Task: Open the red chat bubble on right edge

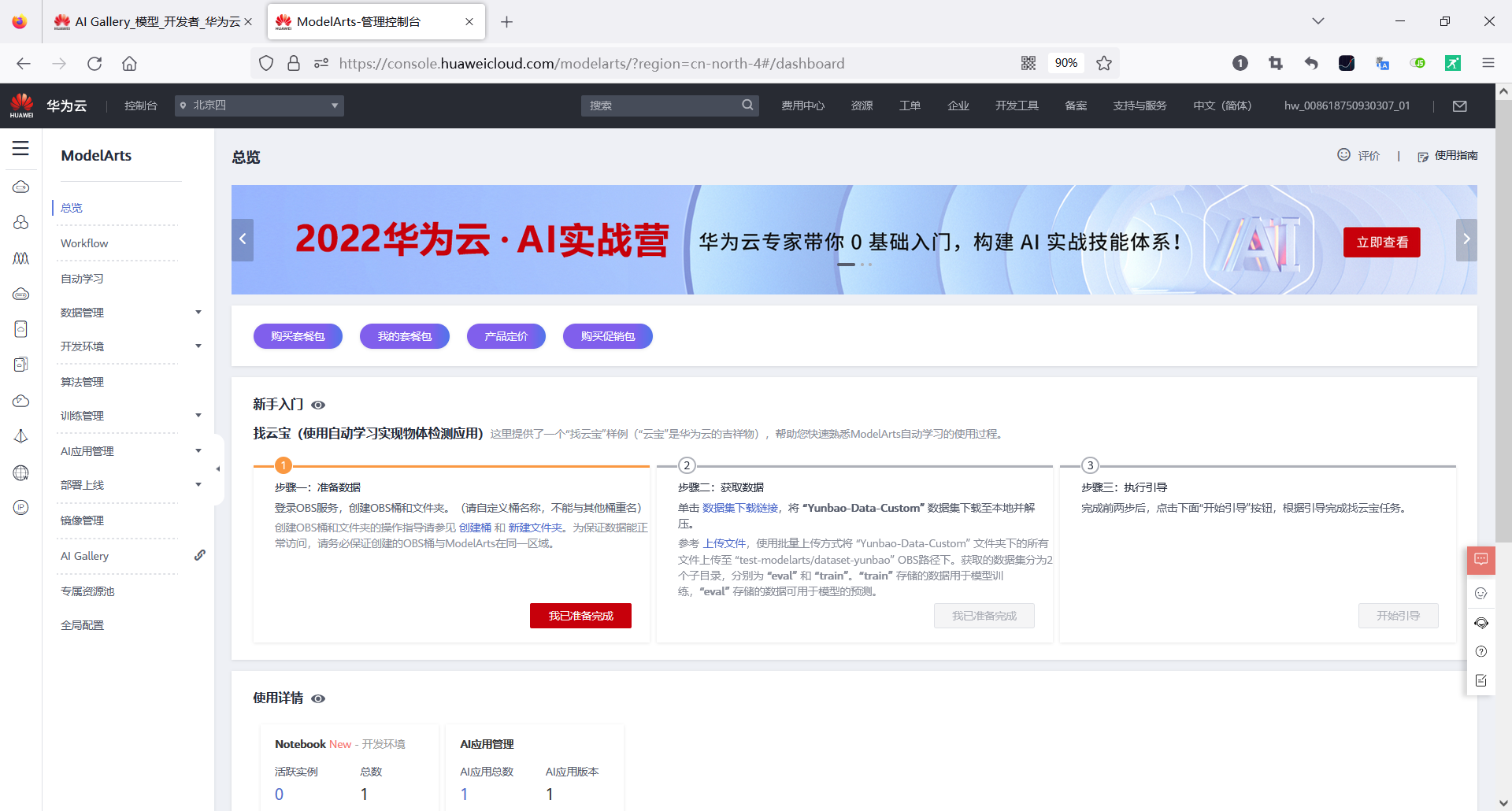Action: click(1481, 560)
